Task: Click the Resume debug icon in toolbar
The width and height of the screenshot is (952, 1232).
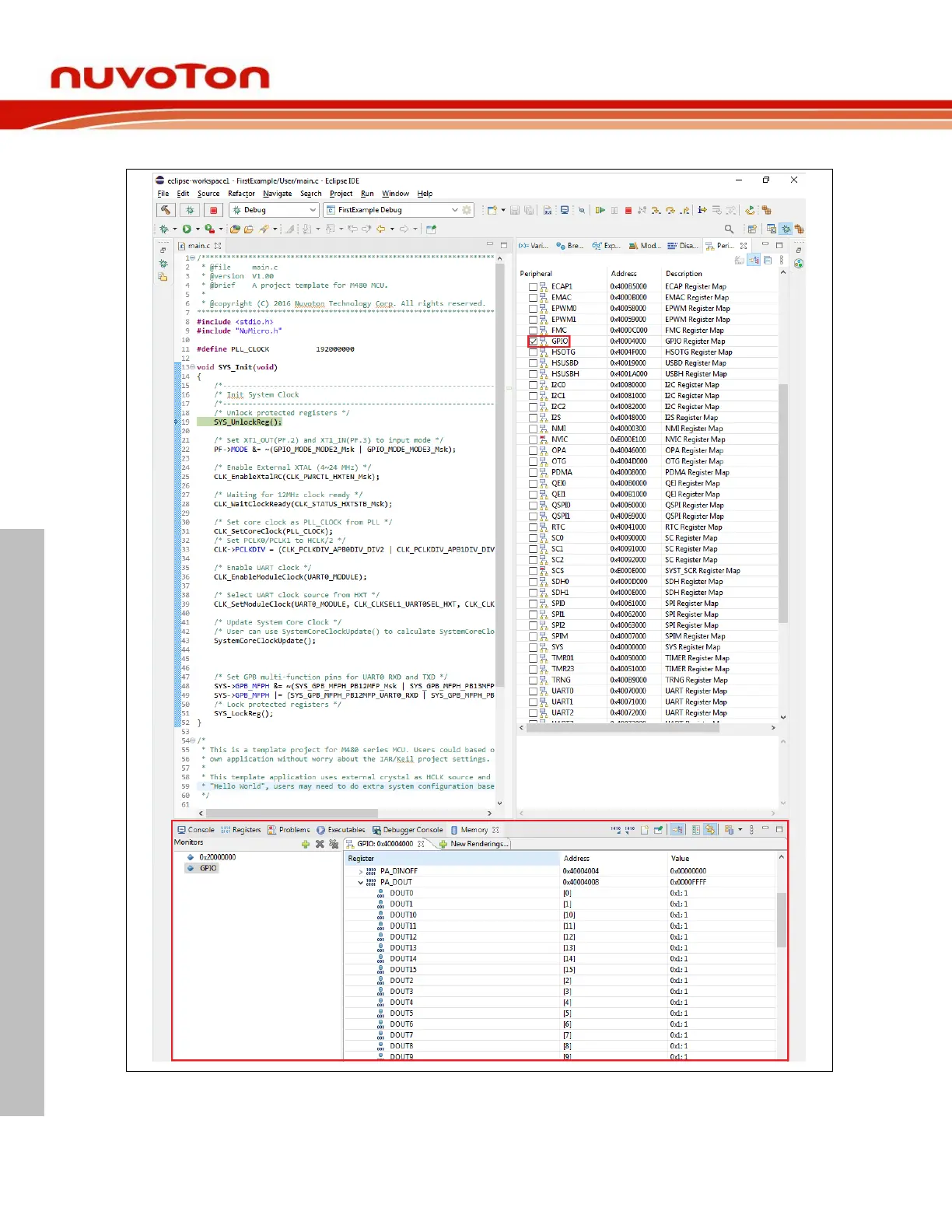Action: [x=600, y=210]
